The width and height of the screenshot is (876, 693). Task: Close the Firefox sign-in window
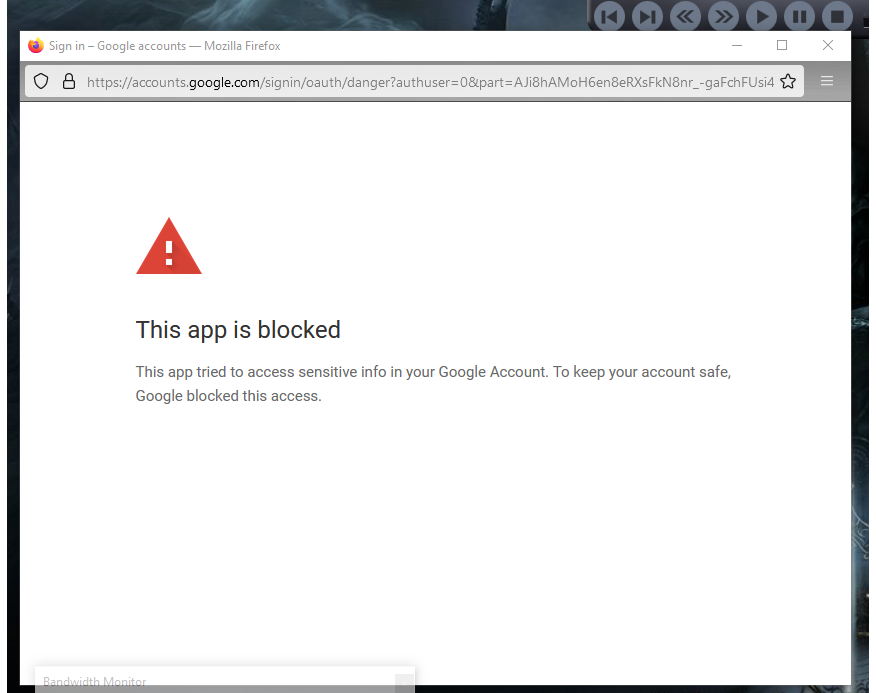[x=828, y=46]
